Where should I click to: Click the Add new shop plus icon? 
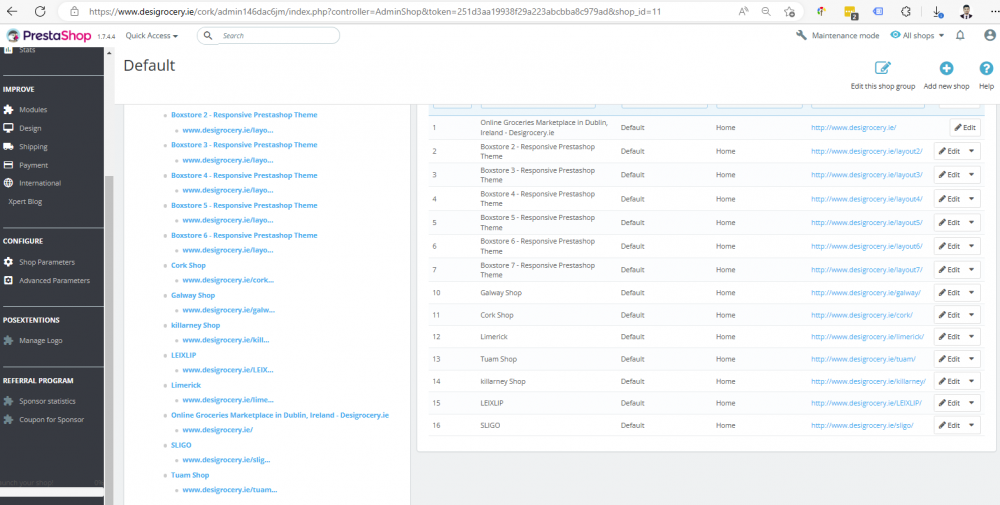946,68
